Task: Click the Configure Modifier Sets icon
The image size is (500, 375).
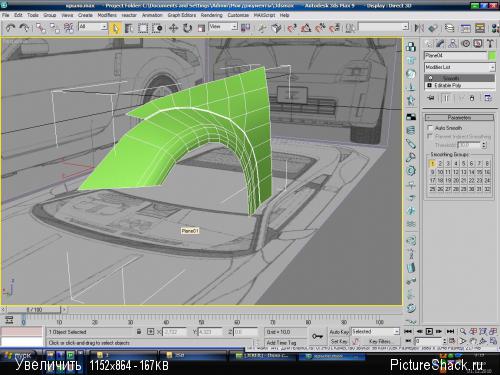Action: click(x=488, y=98)
